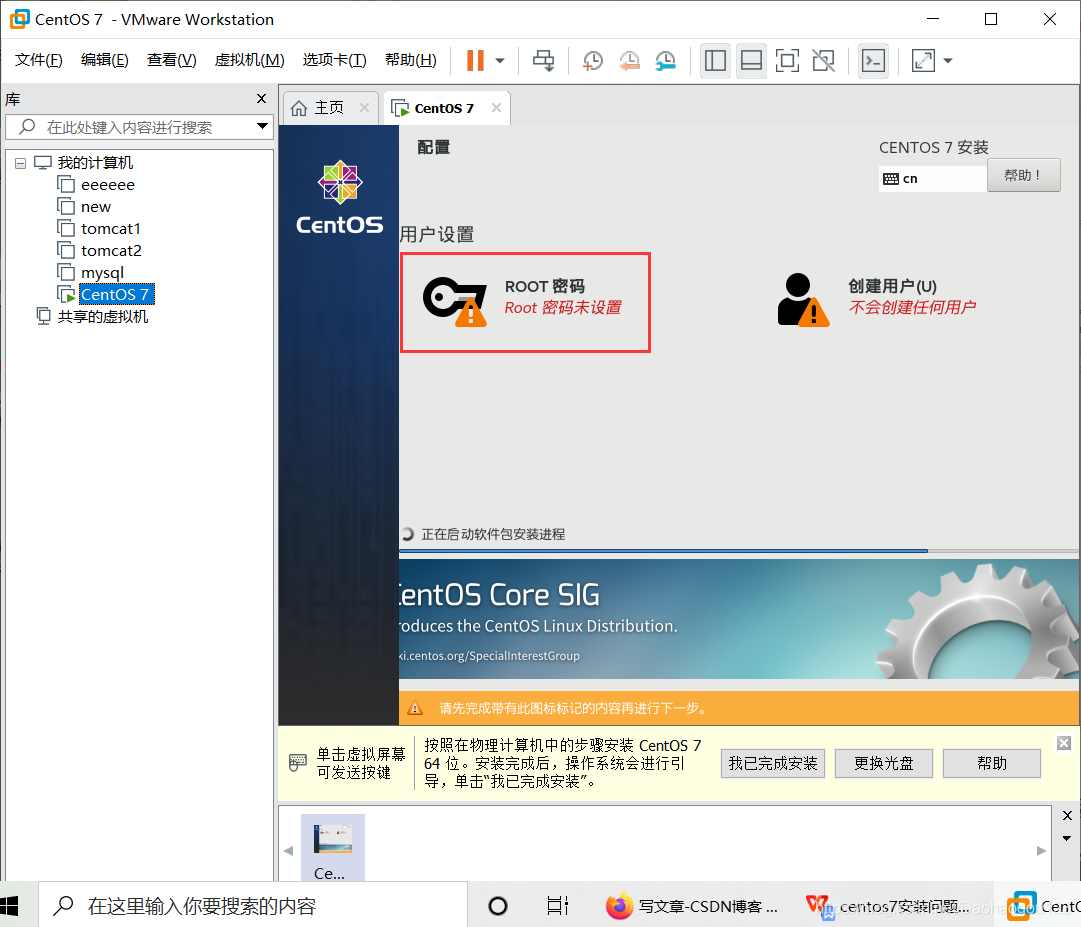Click the keyboard hint icon in yellow bar
This screenshot has width=1081, height=927.
pos(298,762)
